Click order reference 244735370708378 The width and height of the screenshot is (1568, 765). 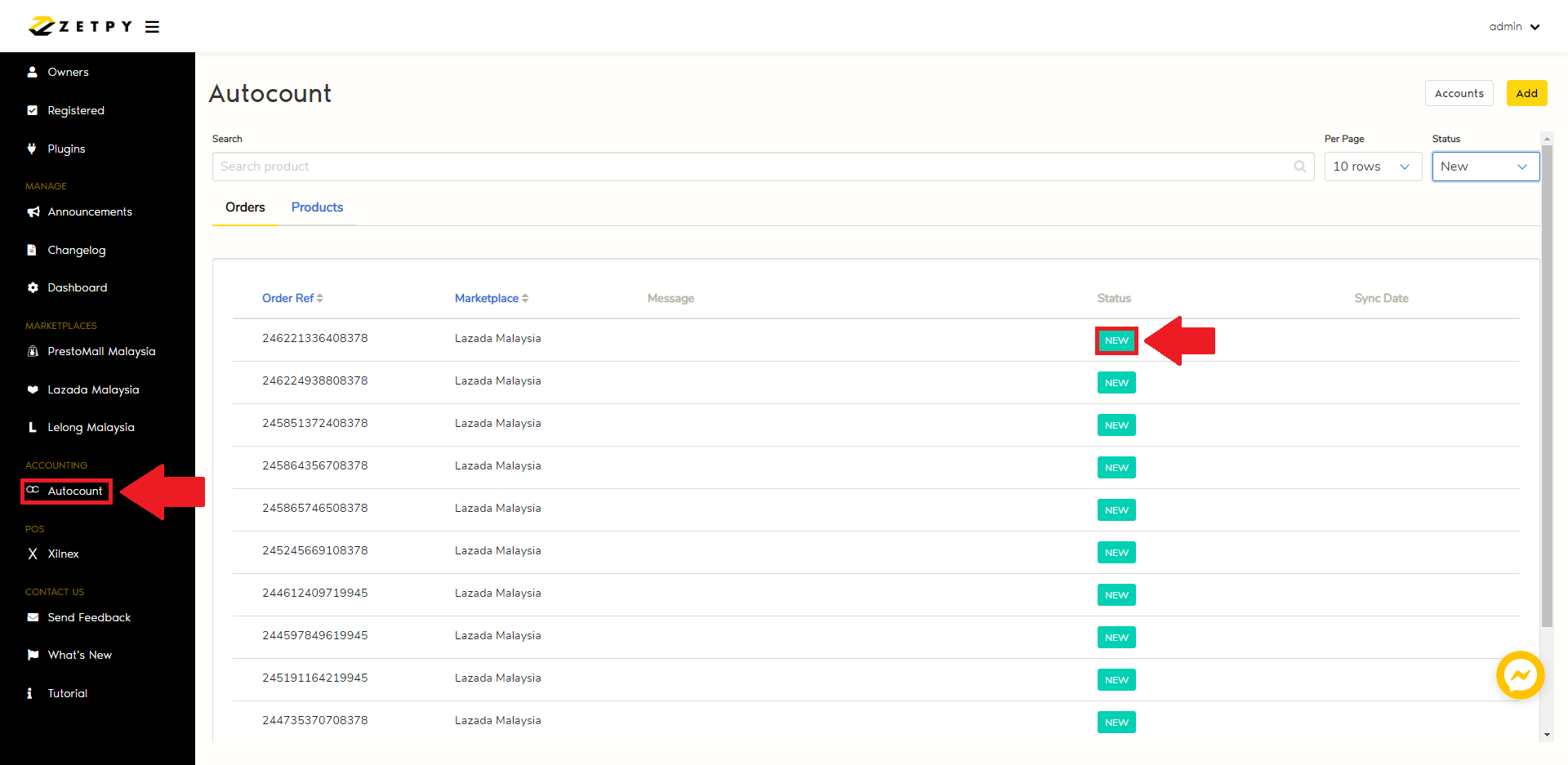click(314, 720)
